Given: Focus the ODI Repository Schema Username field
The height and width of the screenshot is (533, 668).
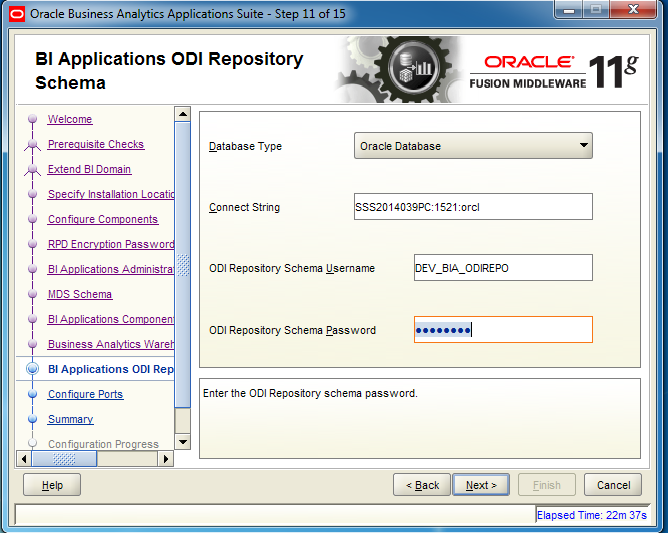Looking at the screenshot, I should (503, 268).
